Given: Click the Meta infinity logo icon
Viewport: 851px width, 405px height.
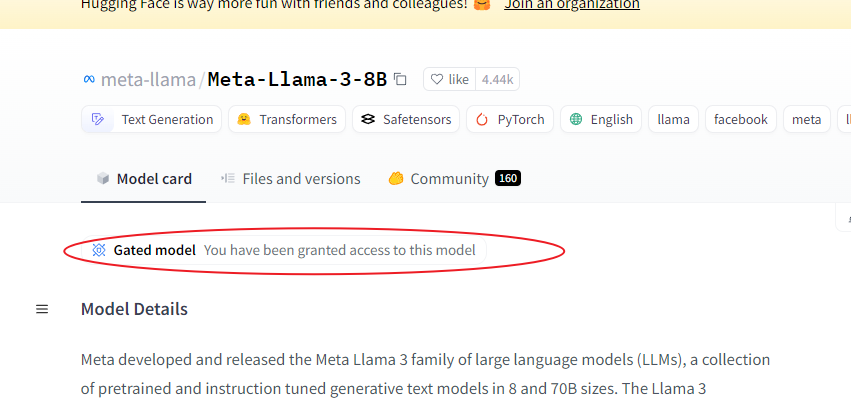Looking at the screenshot, I should click(89, 79).
